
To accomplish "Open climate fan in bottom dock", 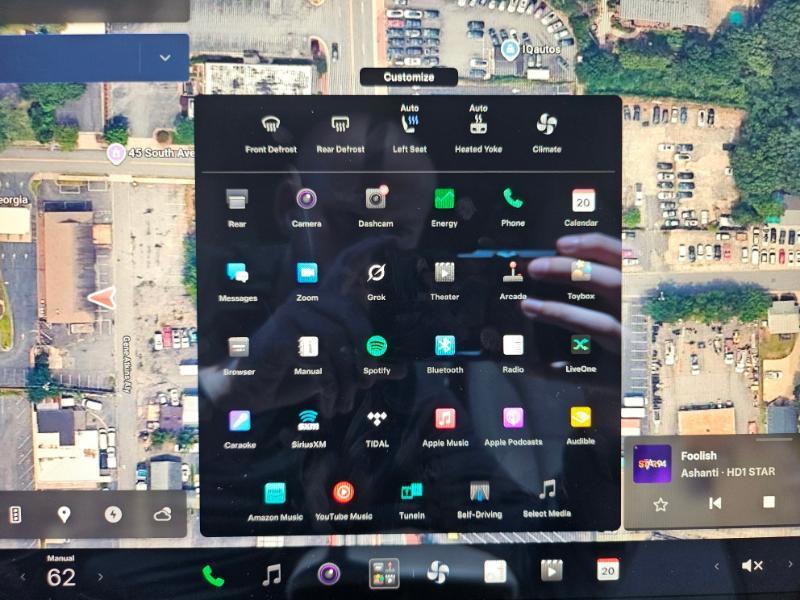I will [438, 572].
